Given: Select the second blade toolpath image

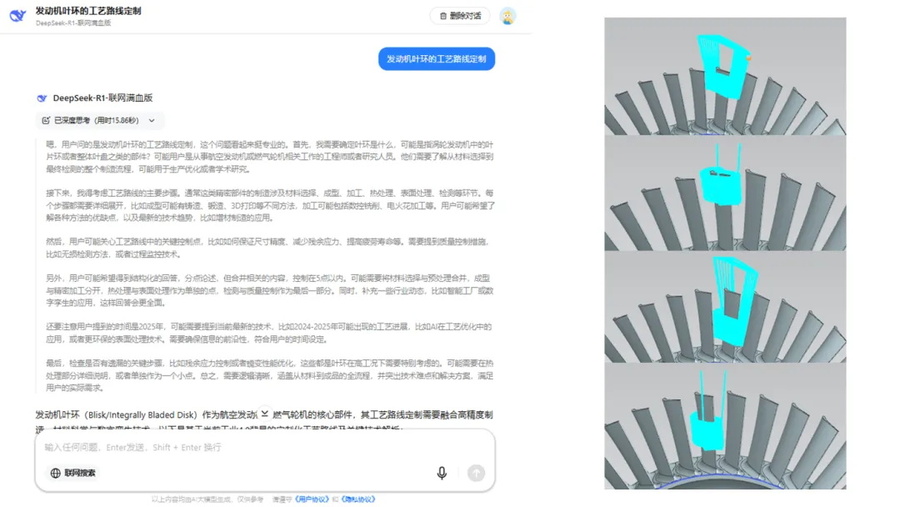Looking at the screenshot, I should coord(725,193).
